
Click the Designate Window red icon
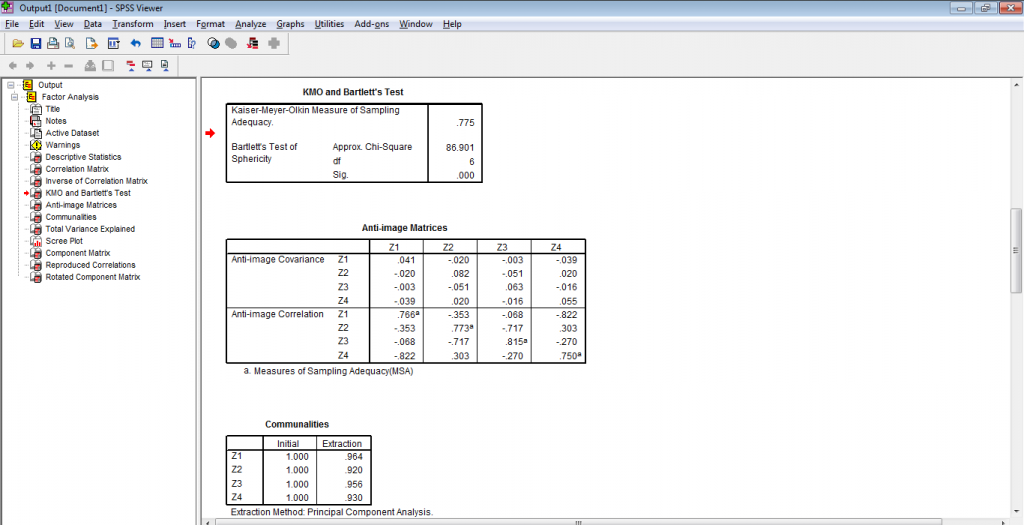(252, 43)
